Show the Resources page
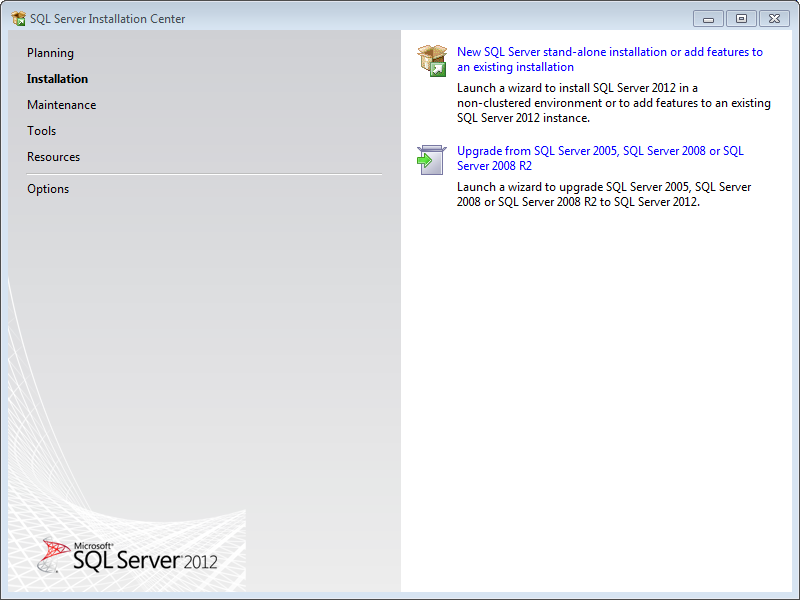This screenshot has width=800, height=600. (54, 157)
